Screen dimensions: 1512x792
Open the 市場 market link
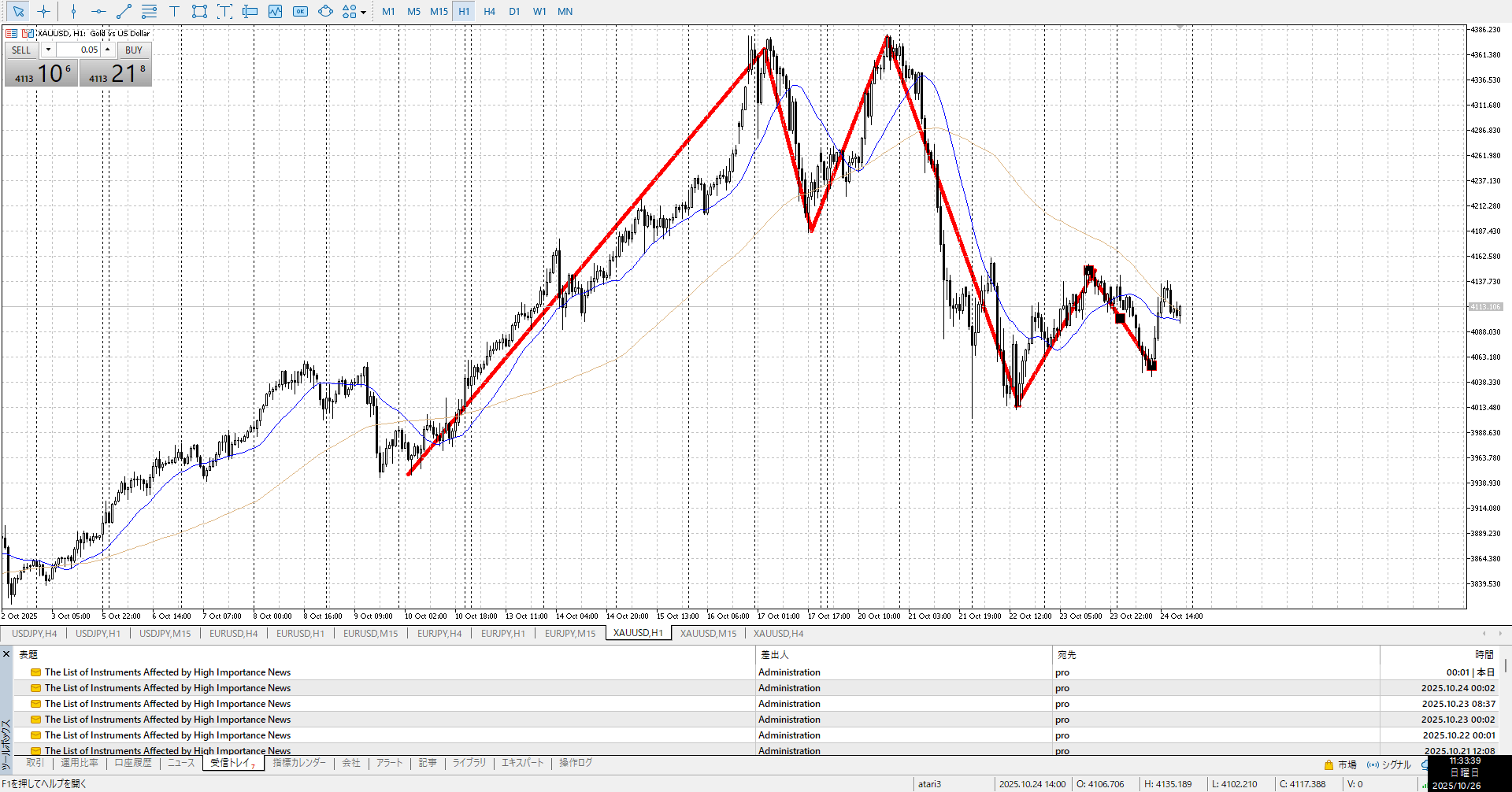click(1347, 764)
